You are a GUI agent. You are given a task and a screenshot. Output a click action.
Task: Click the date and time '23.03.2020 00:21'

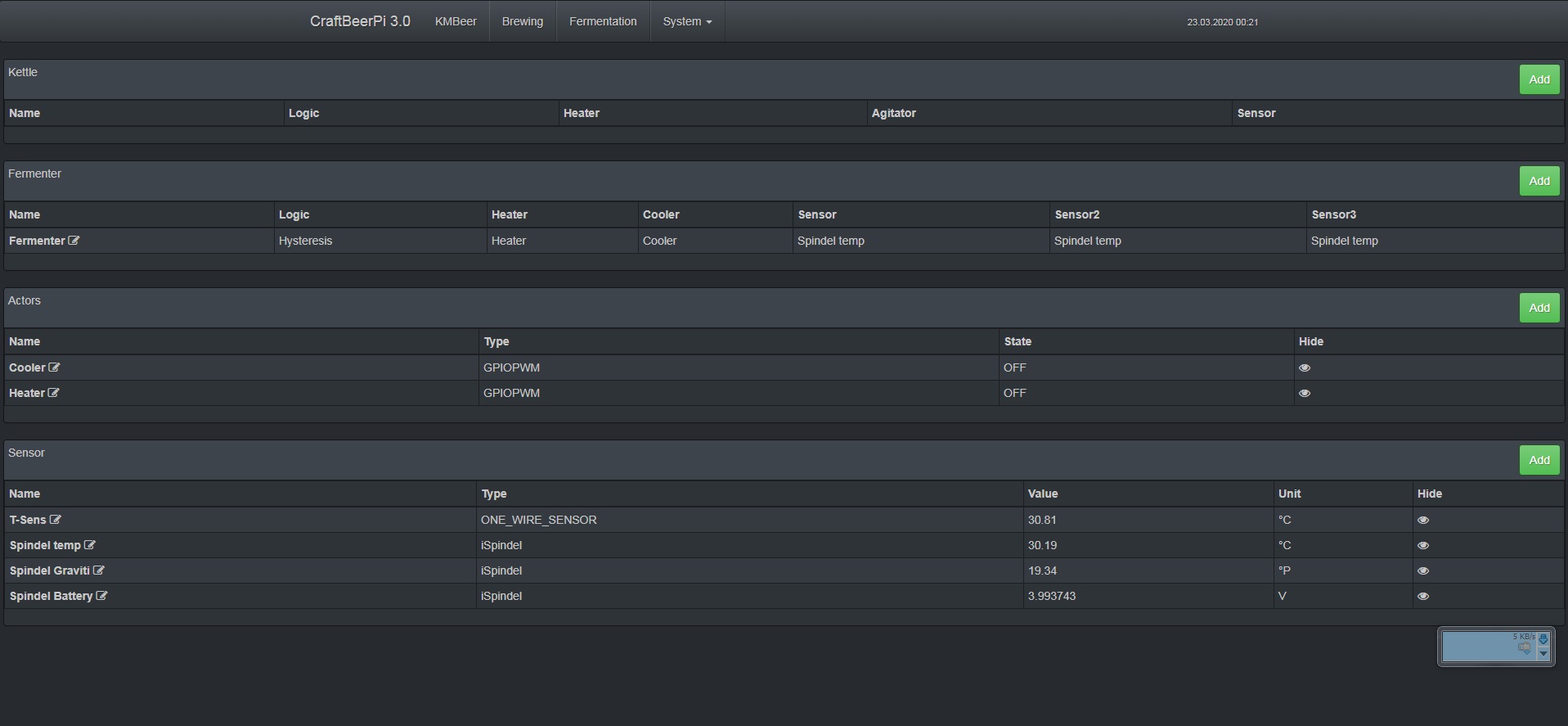pos(1223,22)
